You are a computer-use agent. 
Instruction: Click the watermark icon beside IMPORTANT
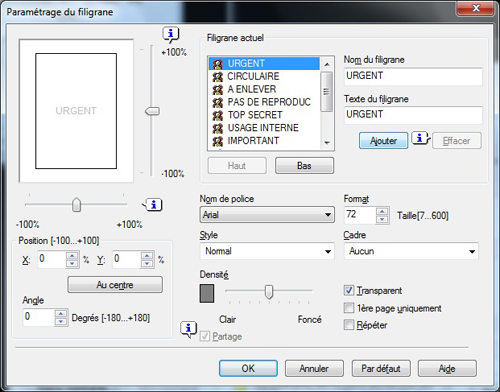click(218, 141)
